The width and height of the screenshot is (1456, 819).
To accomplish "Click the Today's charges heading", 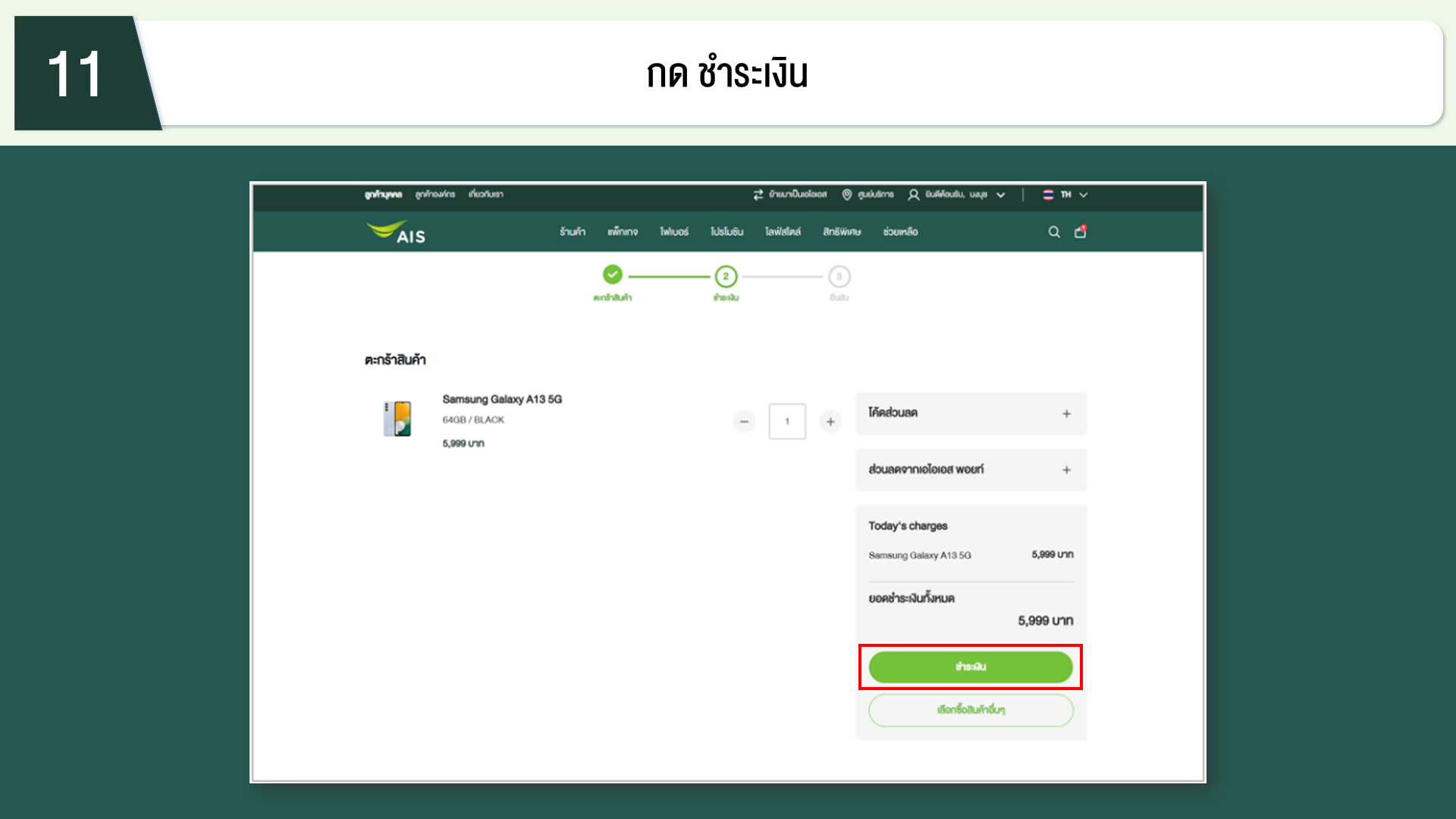I will (x=908, y=526).
